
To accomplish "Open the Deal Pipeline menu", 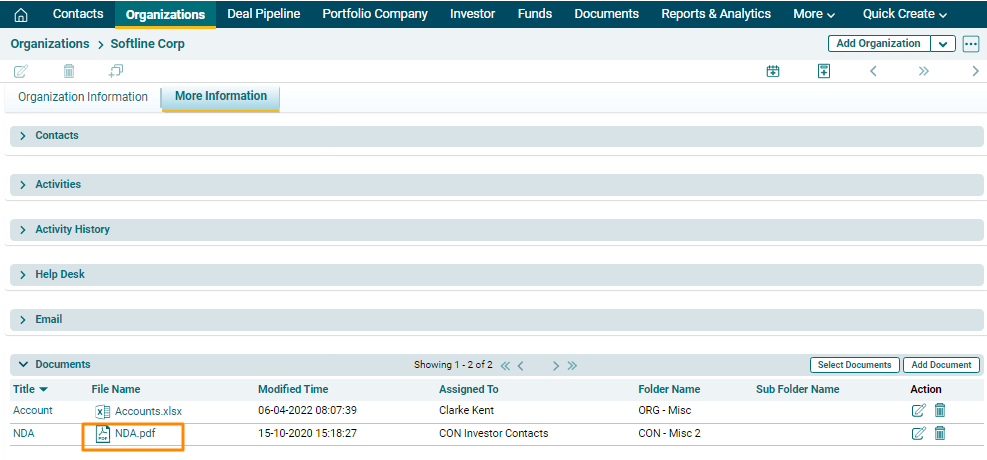I will coord(263,14).
